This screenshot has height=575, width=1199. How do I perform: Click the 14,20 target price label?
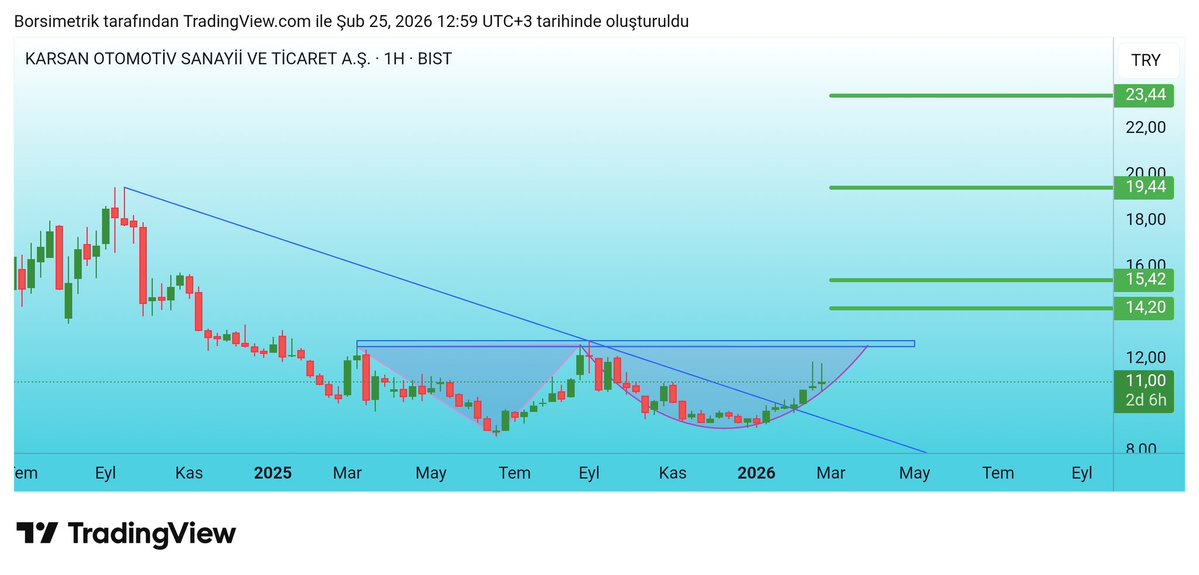point(1145,308)
